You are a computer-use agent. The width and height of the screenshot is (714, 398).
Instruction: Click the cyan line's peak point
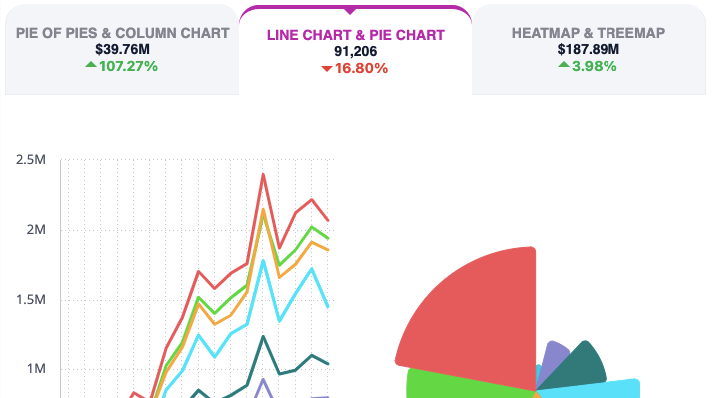[x=263, y=260]
